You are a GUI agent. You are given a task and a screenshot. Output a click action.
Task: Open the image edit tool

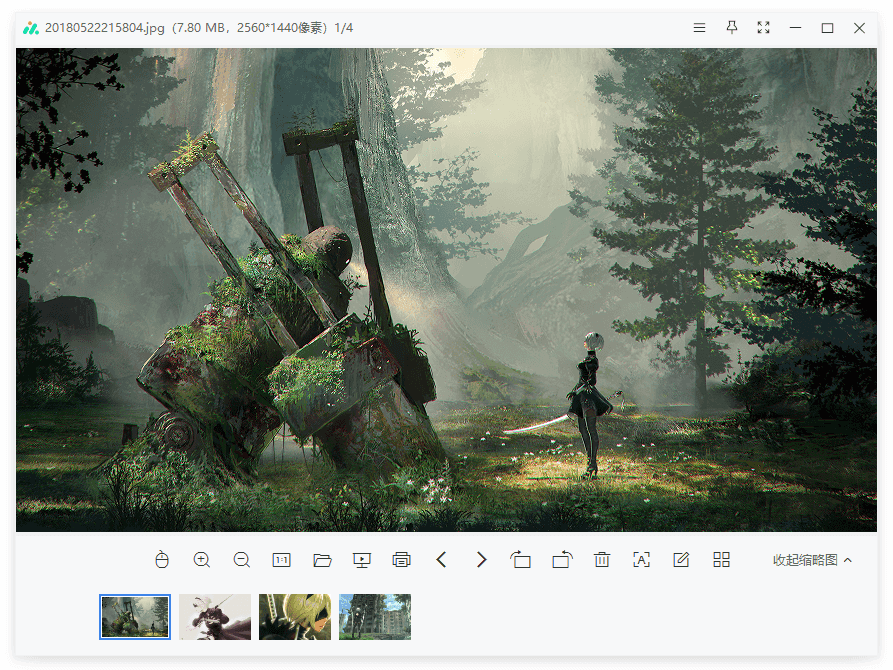(682, 560)
